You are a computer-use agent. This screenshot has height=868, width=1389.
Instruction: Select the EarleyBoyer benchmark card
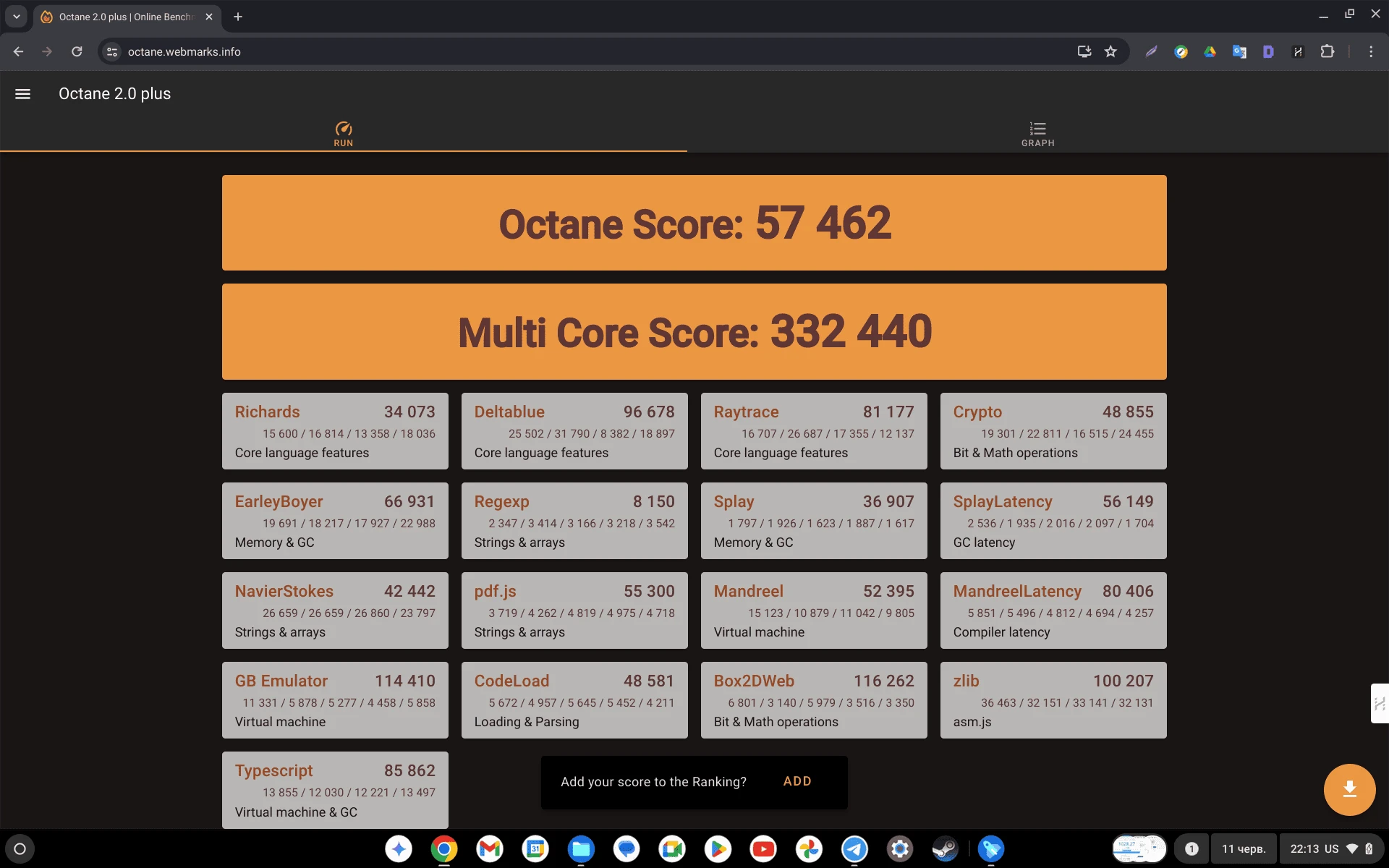tap(335, 521)
